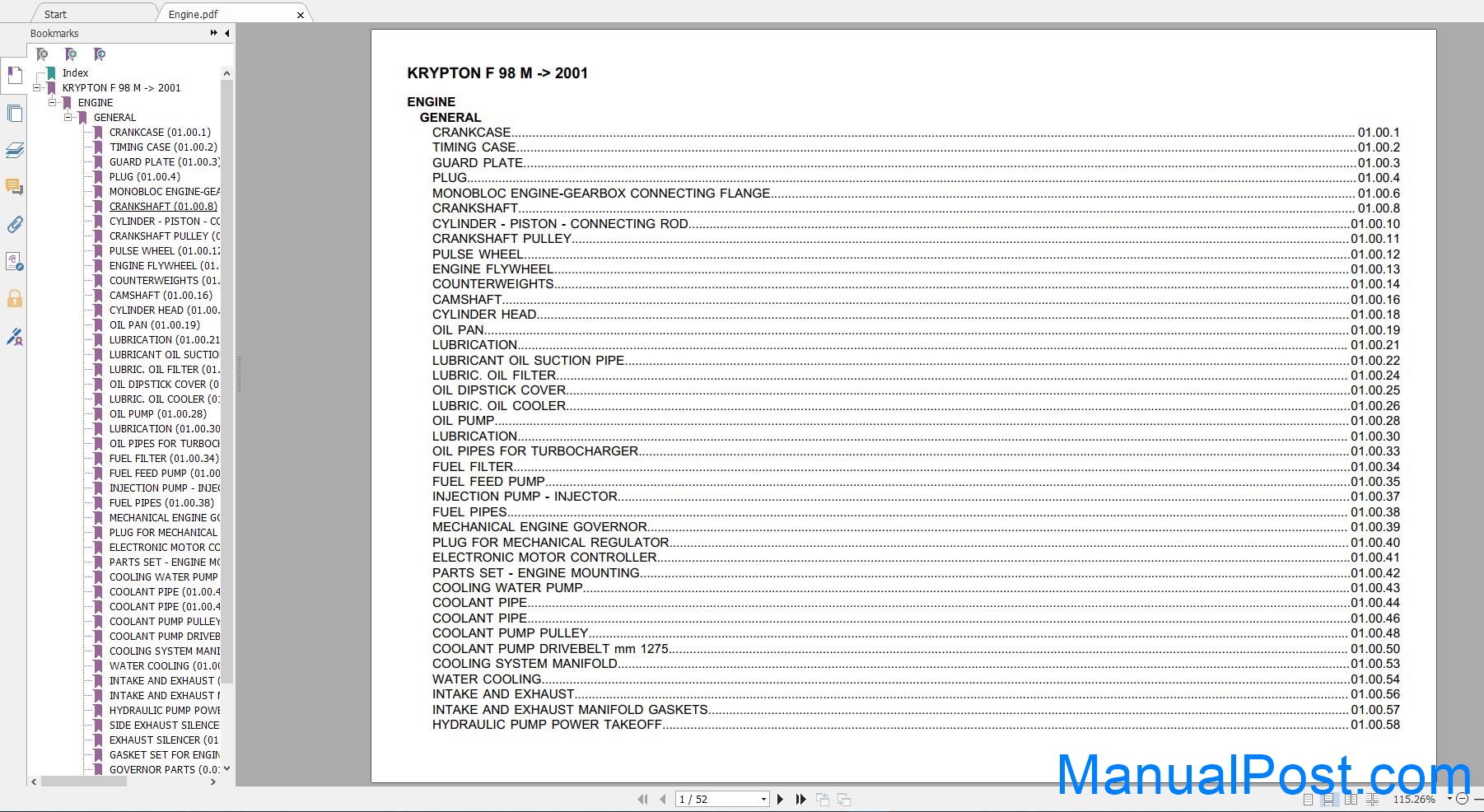Select the OIL PAN (01.00.19) bookmark
This screenshot has height=812, width=1484.
(155, 324)
